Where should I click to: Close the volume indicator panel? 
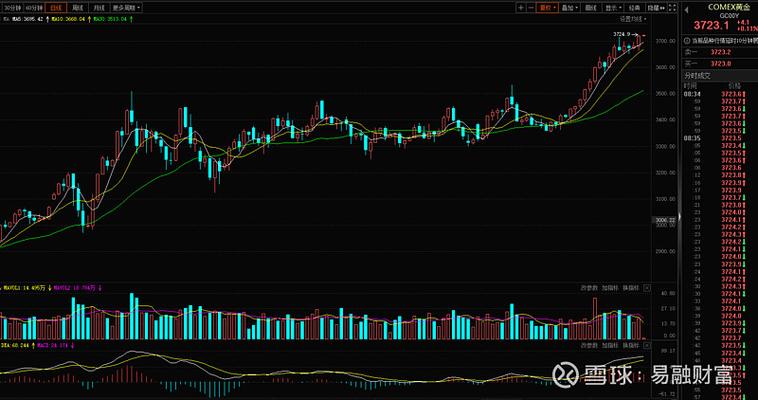(648, 287)
